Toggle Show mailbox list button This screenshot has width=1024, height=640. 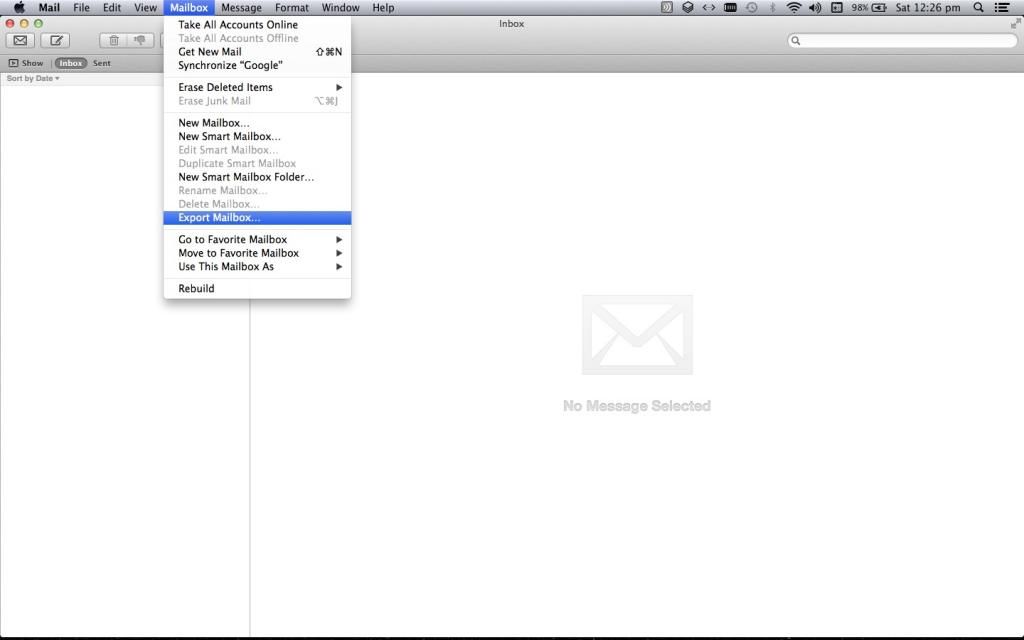(x=26, y=63)
